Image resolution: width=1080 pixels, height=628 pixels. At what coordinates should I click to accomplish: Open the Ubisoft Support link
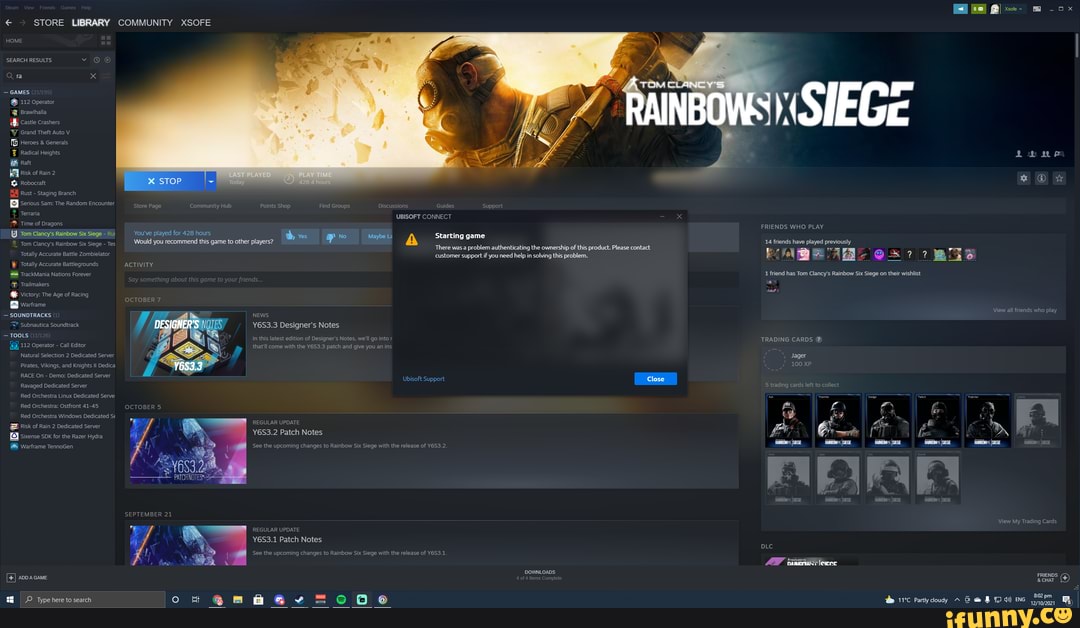[424, 379]
